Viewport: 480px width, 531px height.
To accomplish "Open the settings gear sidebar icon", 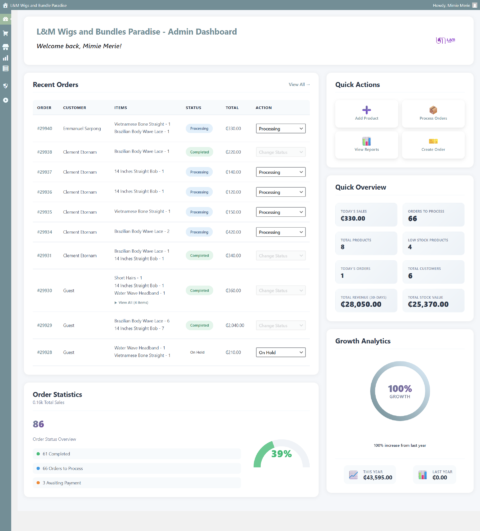I will point(5,100).
